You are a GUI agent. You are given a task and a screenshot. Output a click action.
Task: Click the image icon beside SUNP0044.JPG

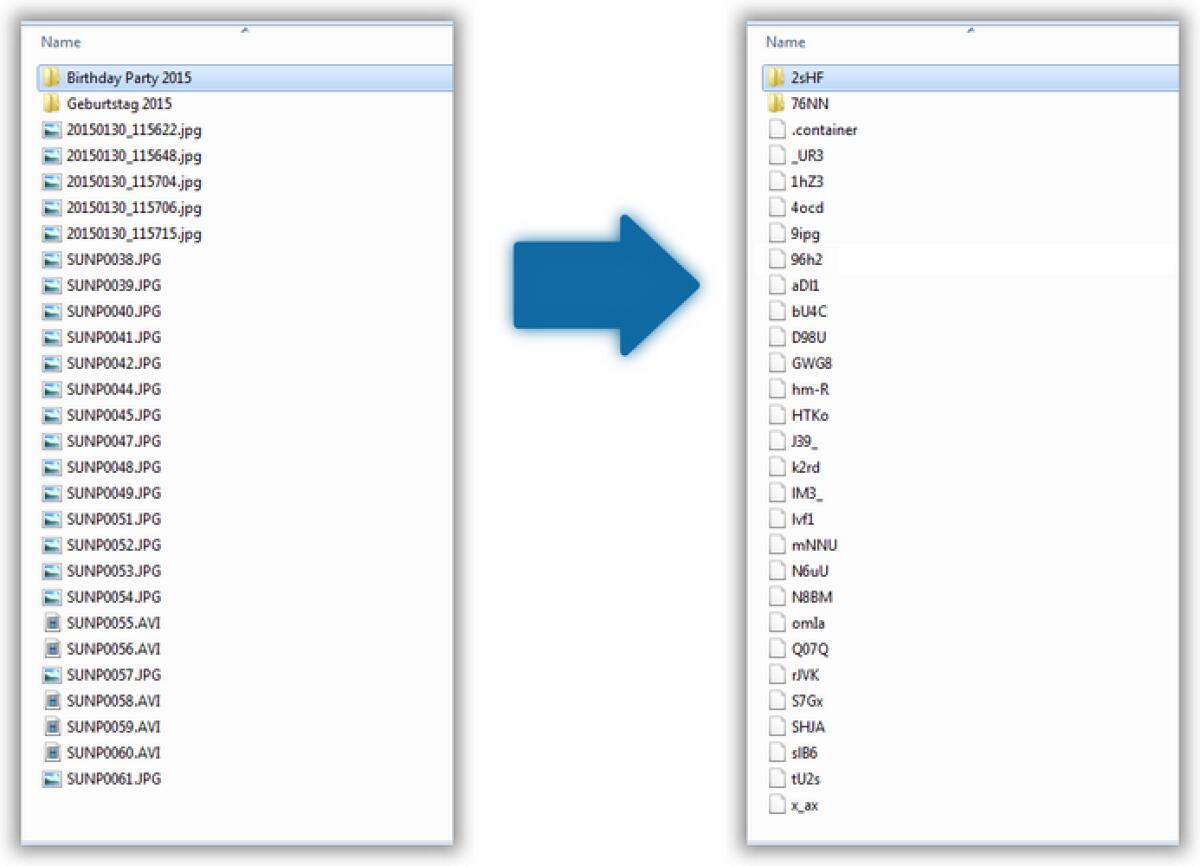point(54,389)
